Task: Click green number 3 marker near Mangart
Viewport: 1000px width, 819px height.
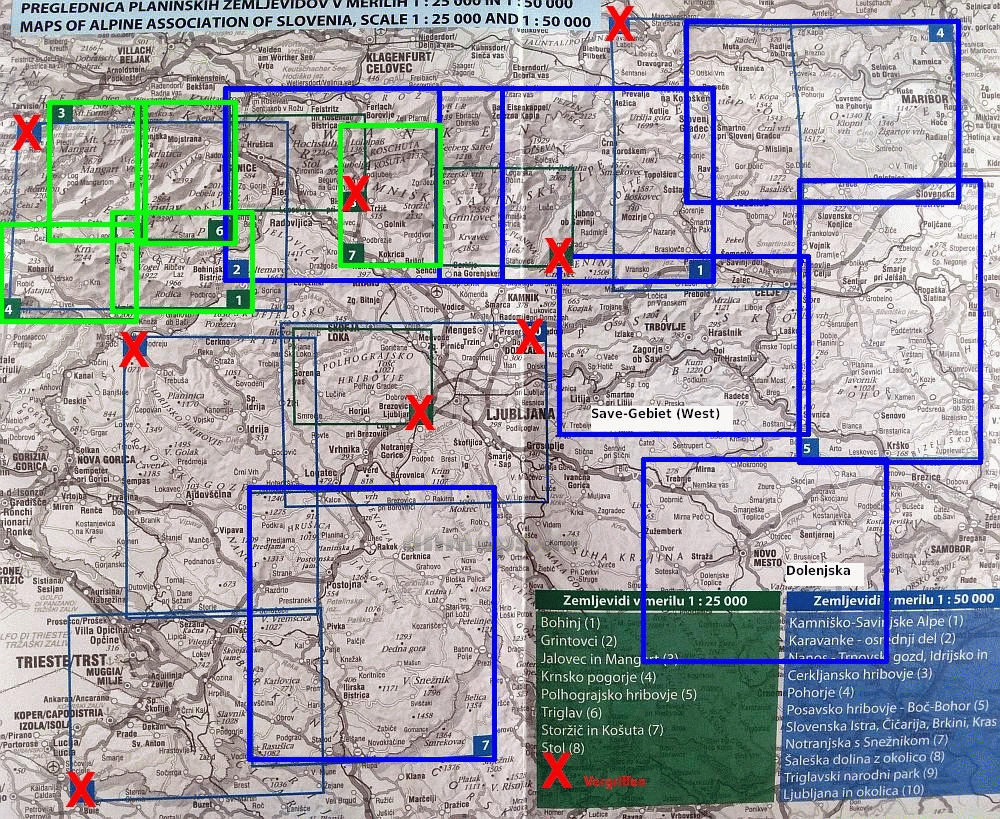Action: click(61, 114)
